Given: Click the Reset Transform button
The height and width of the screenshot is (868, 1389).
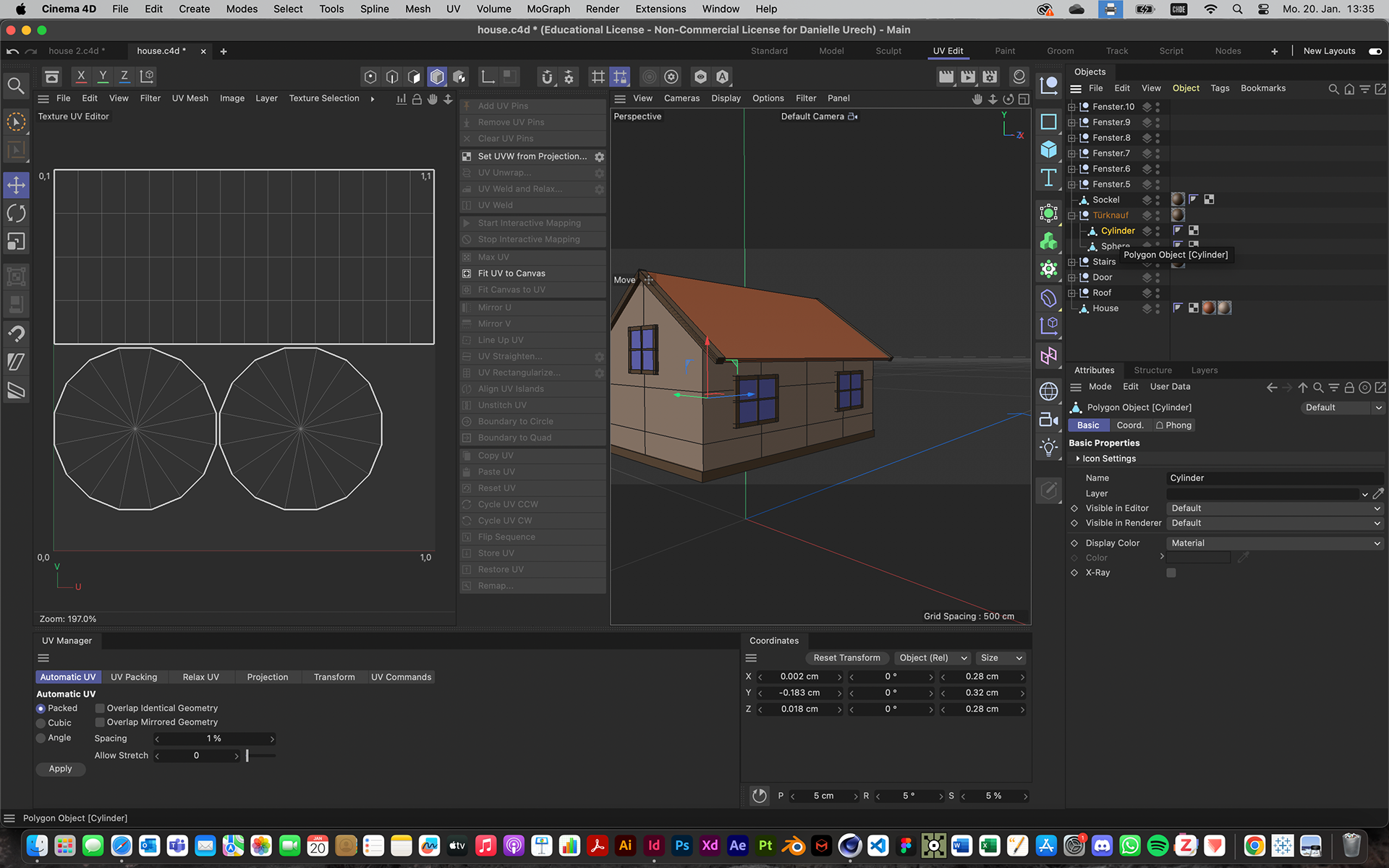Looking at the screenshot, I should point(846,658).
